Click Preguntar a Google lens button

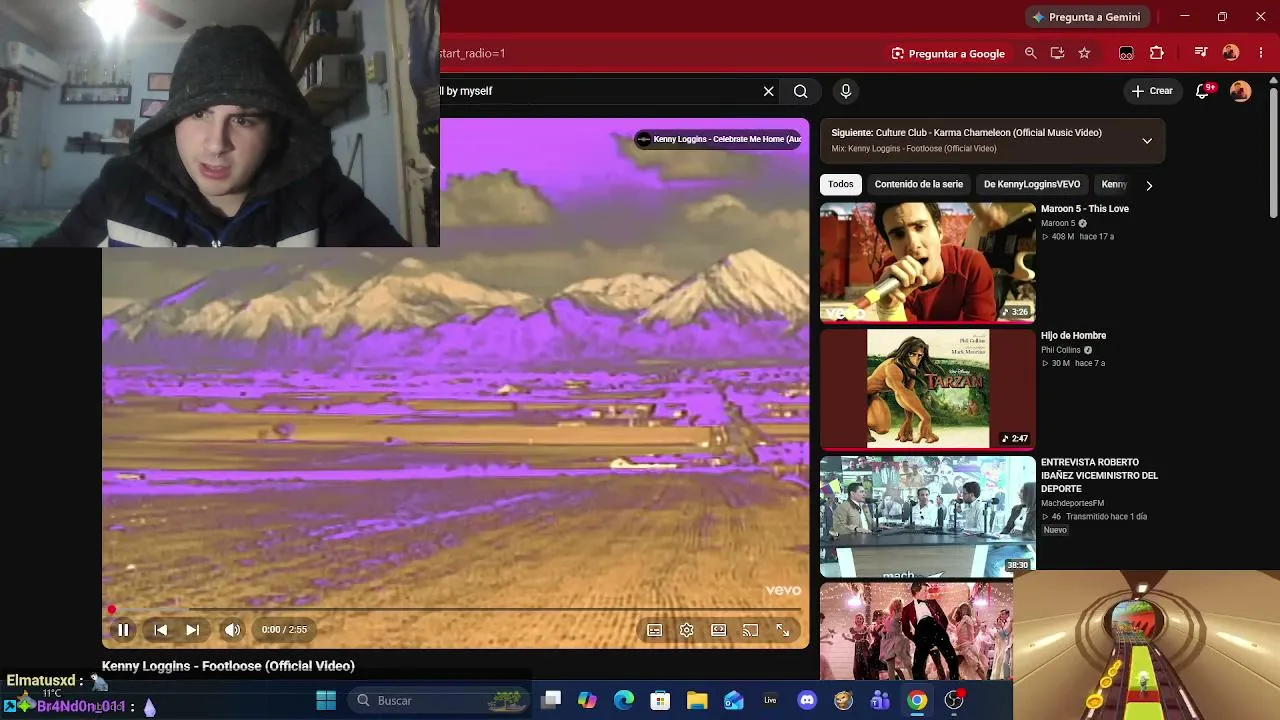[x=948, y=53]
